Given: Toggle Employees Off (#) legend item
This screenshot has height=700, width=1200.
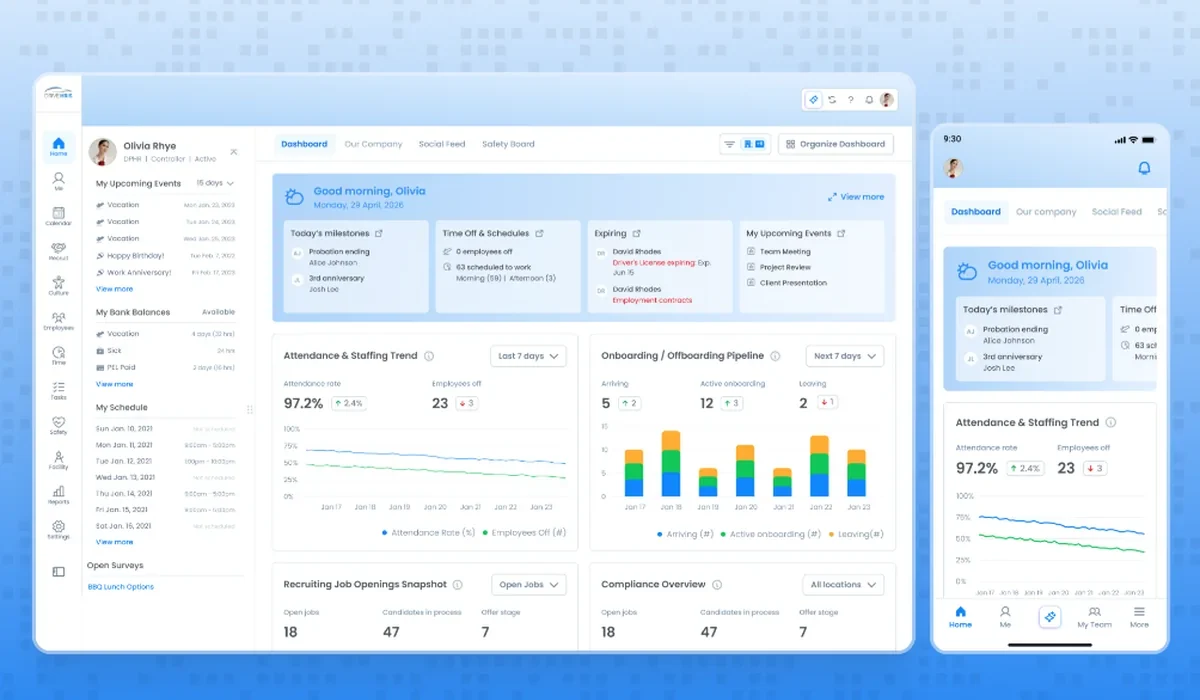Looking at the screenshot, I should click(524, 533).
